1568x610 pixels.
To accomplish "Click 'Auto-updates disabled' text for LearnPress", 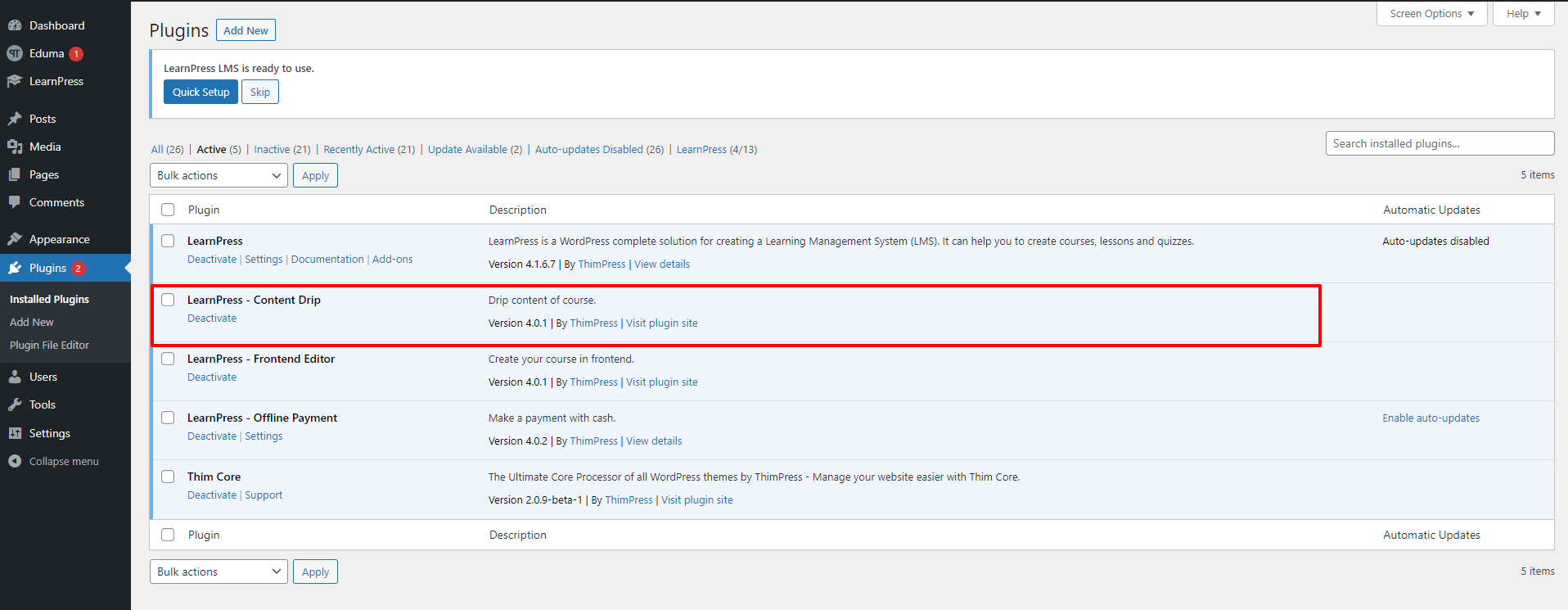I will point(1435,242).
